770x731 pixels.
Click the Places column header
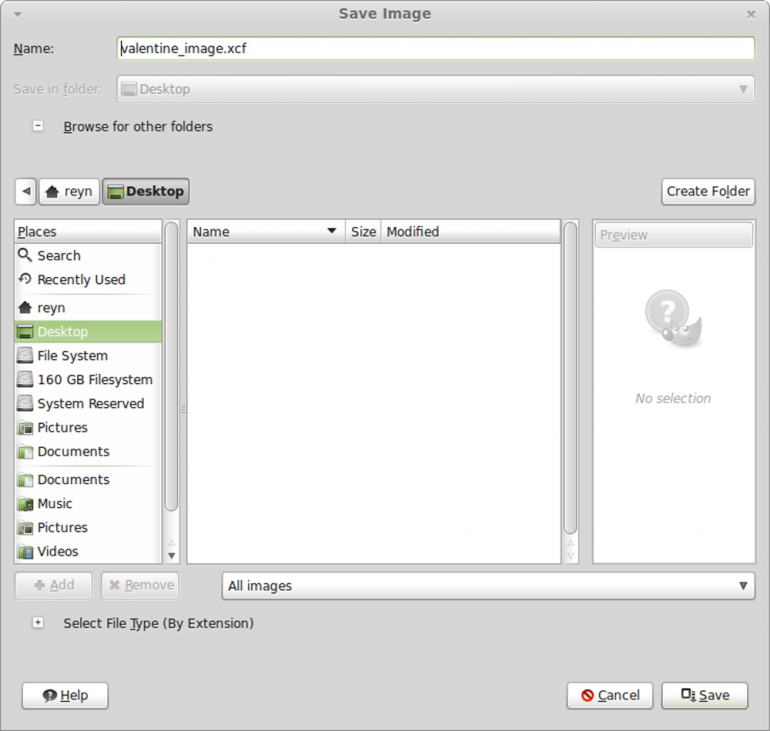pyautogui.click(x=88, y=232)
